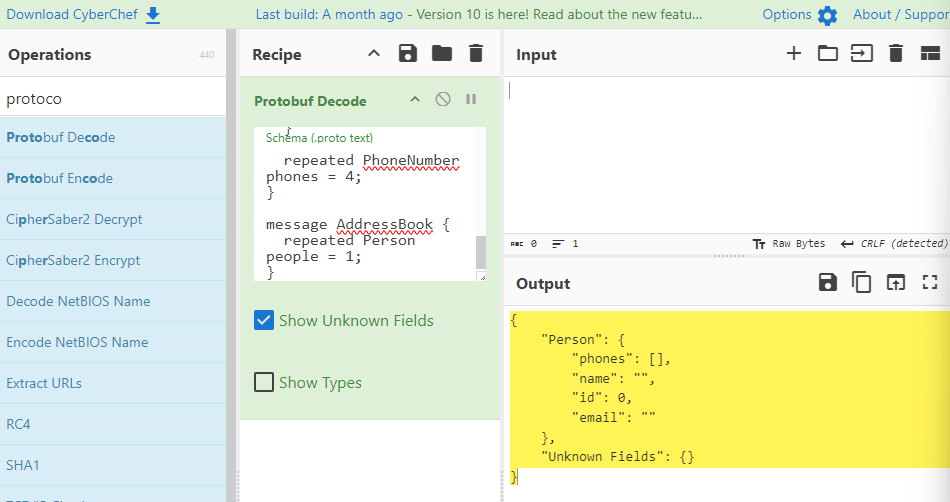Clear the recipe with the trash icon
The width and height of the screenshot is (950, 502).
[x=476, y=54]
